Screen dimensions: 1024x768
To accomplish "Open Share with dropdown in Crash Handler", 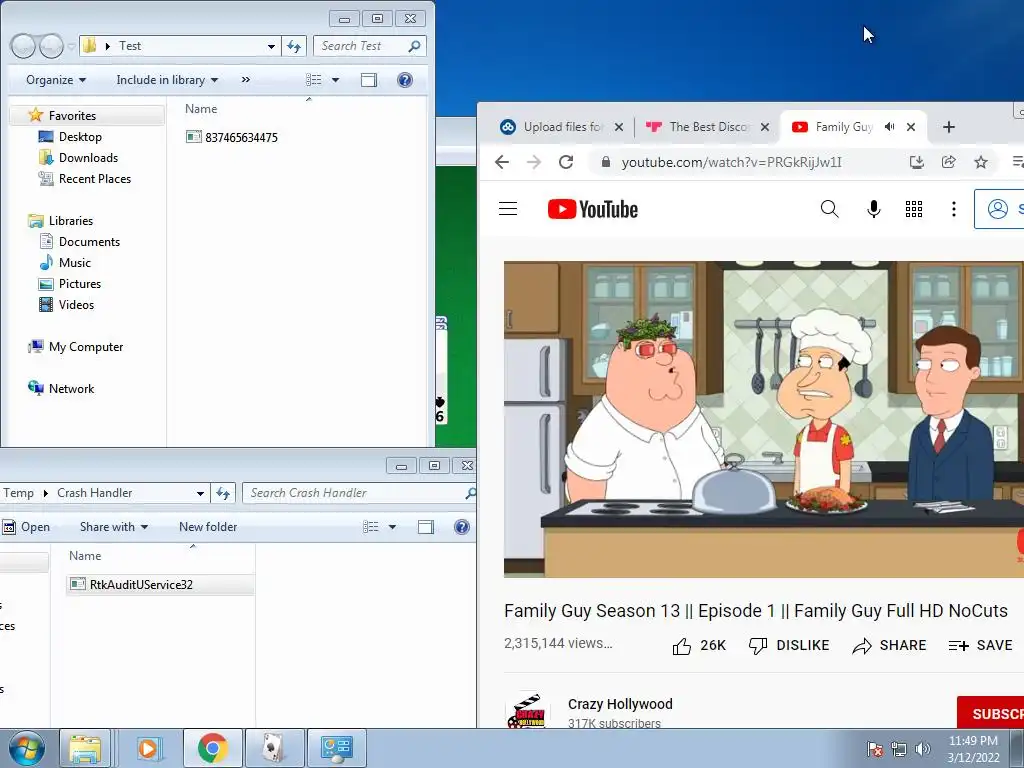I will click(x=114, y=526).
